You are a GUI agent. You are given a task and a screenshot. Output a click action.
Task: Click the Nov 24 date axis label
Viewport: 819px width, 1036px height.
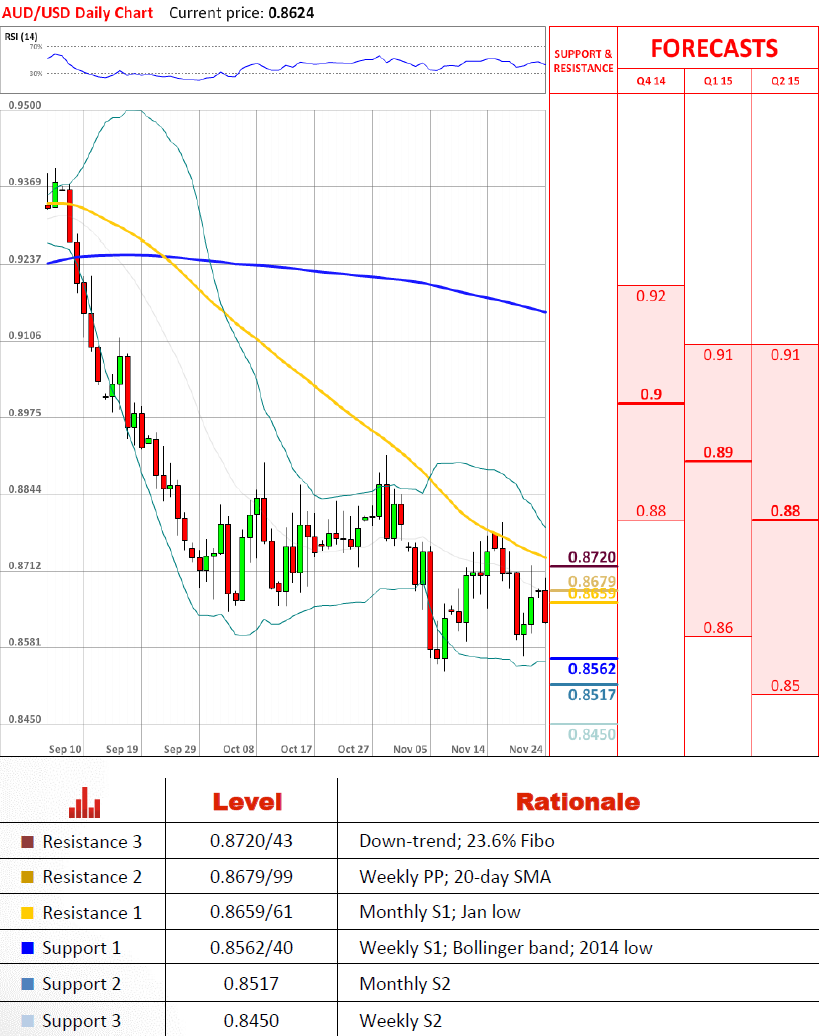click(x=526, y=749)
